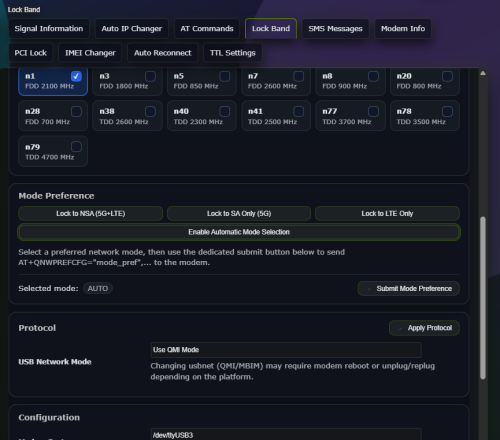Screen dimensions: 500x440
Task: Enable Automatic Mode Selection
Action: click(x=239, y=232)
